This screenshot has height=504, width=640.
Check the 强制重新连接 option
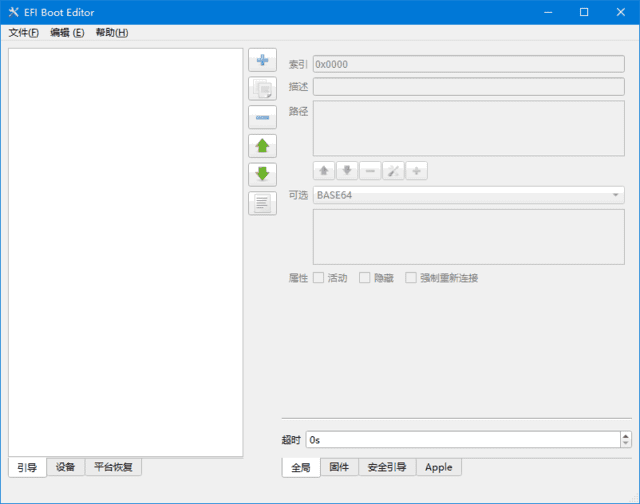coord(411,278)
